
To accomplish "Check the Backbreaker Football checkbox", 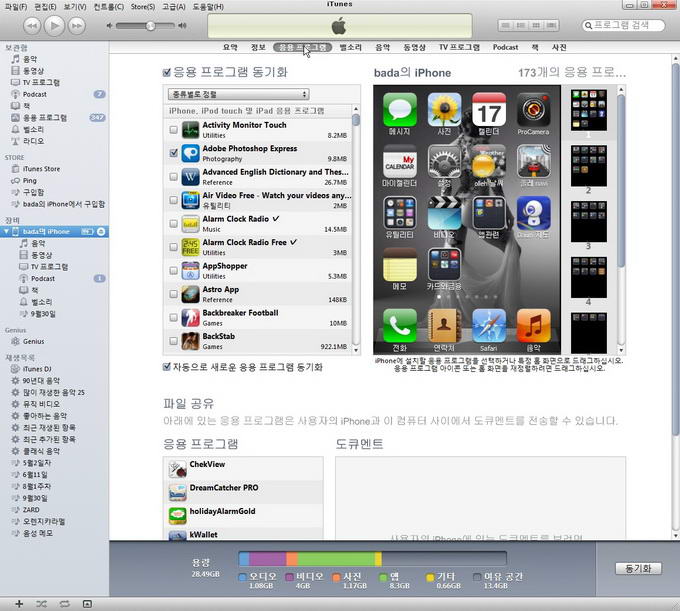I will [x=173, y=317].
